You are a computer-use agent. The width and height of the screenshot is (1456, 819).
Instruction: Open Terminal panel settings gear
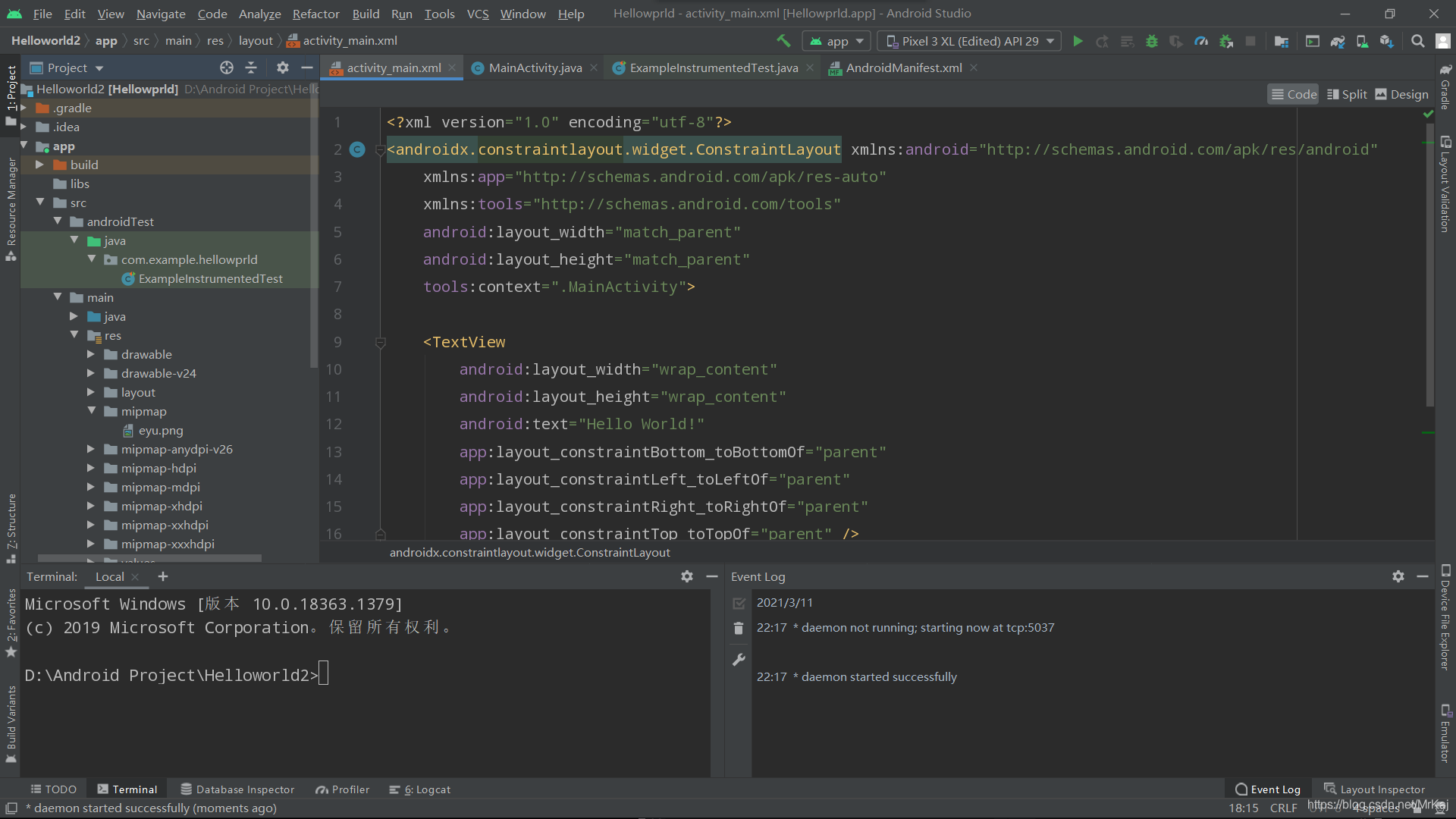686,576
